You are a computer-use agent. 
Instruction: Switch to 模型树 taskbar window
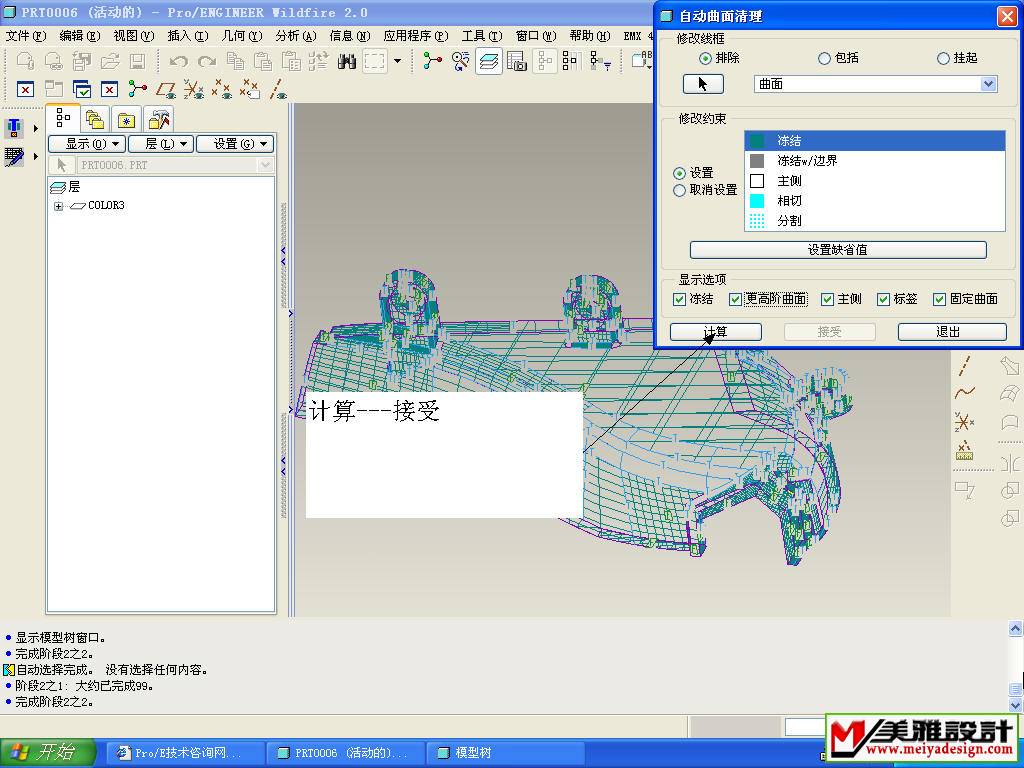pyautogui.click(x=504, y=753)
